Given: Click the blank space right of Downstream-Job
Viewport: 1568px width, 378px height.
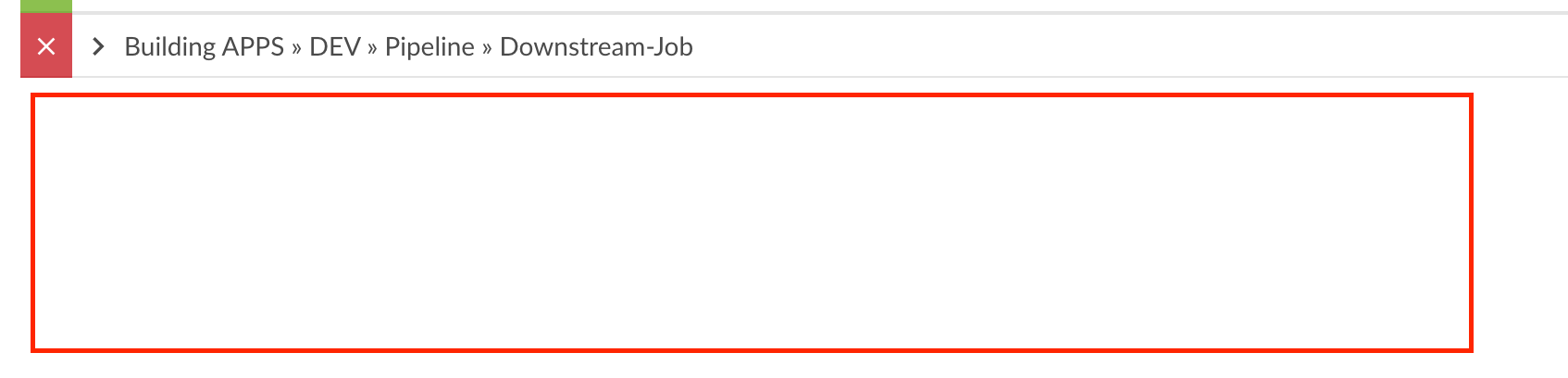Looking at the screenshot, I should pyautogui.click(x=1111, y=46).
